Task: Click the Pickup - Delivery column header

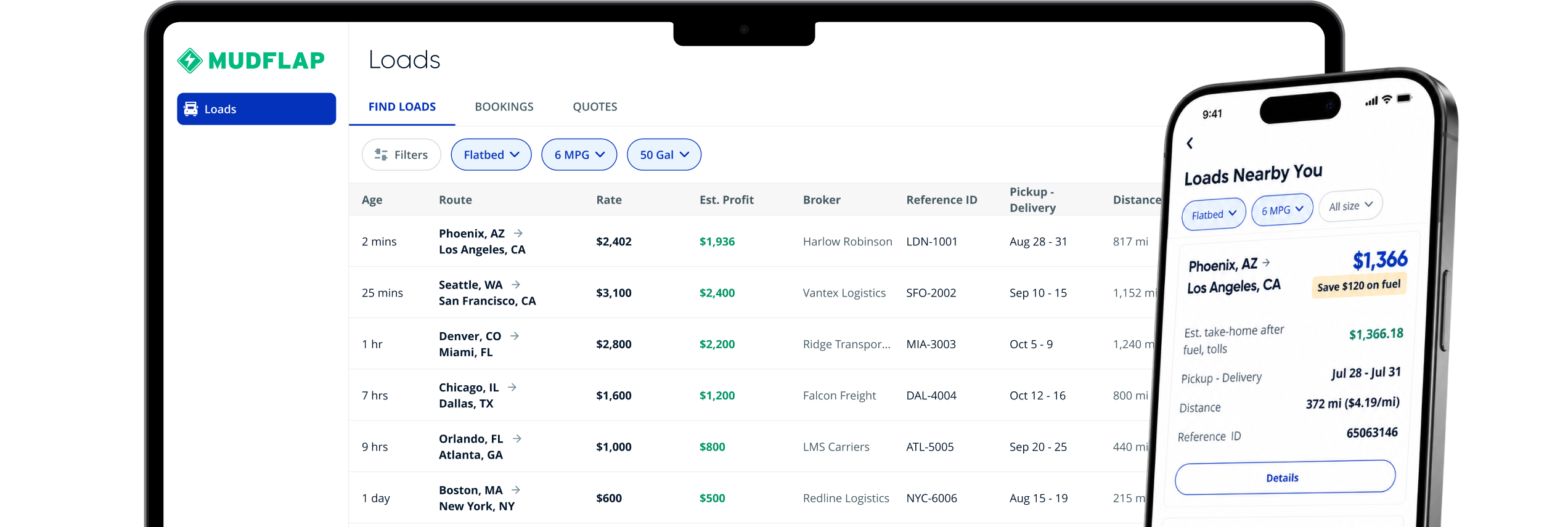Action: (x=1033, y=200)
